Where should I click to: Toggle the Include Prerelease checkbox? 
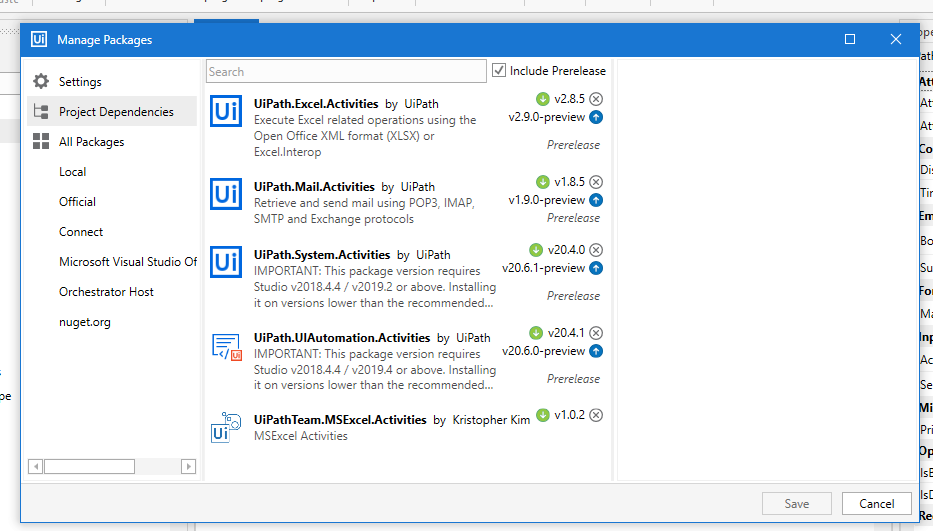(499, 70)
